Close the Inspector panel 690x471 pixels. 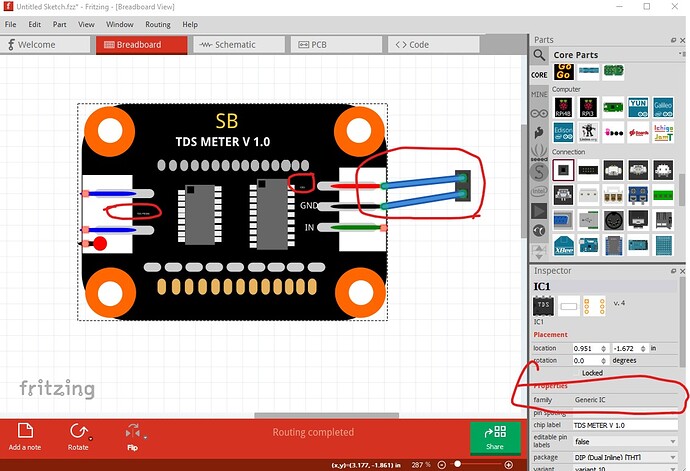[683, 271]
